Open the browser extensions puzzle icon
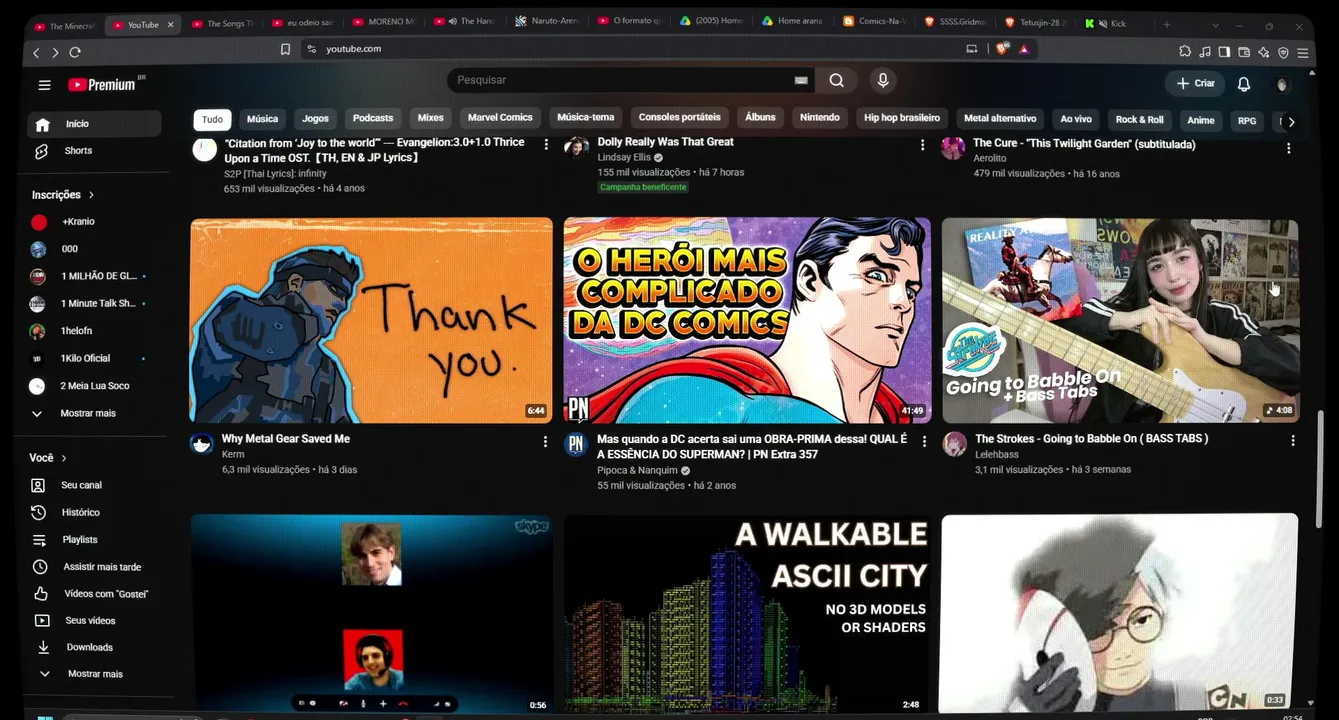Viewport: 1339px width, 720px height. 1186,52
